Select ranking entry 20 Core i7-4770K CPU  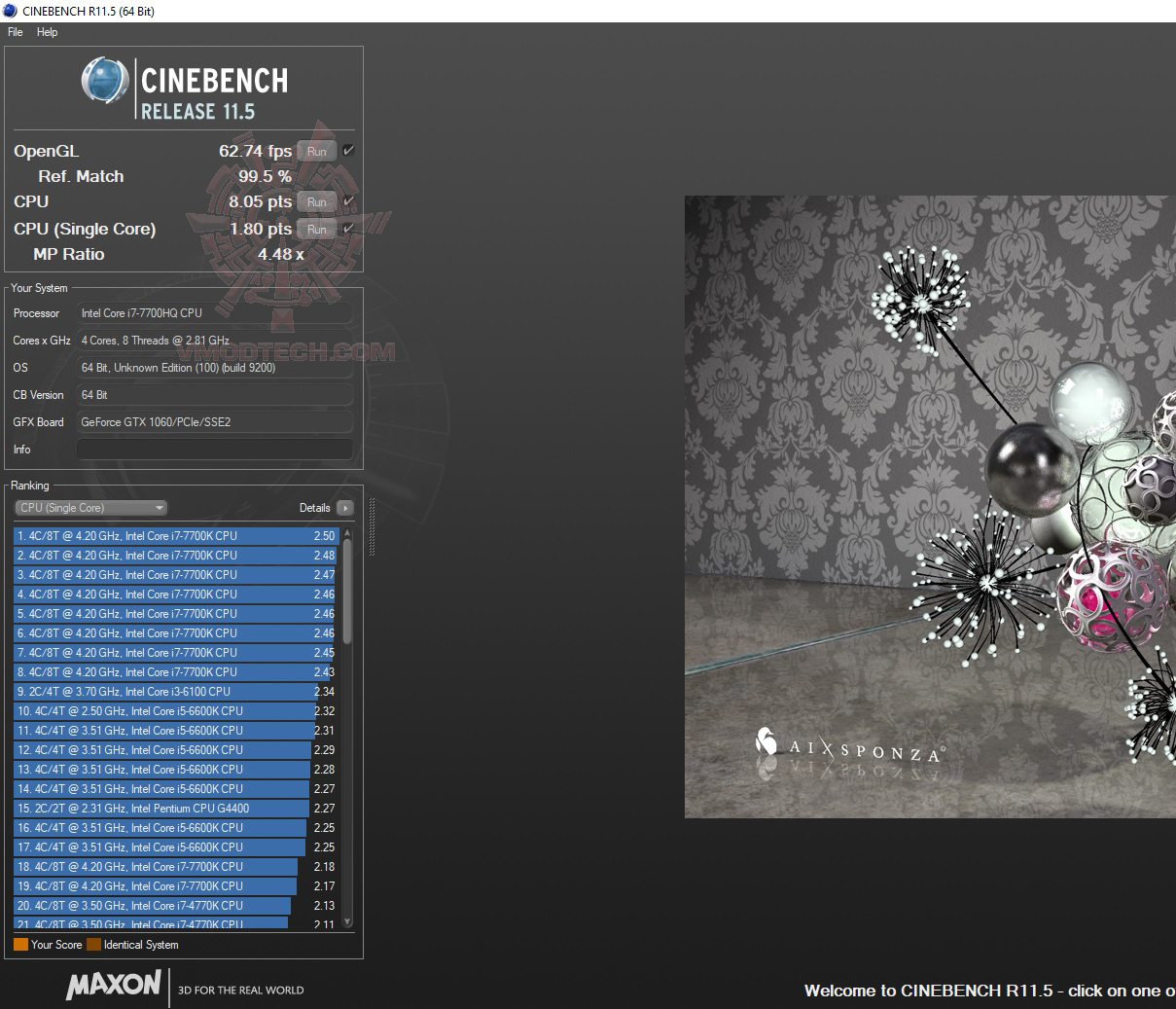click(176, 906)
